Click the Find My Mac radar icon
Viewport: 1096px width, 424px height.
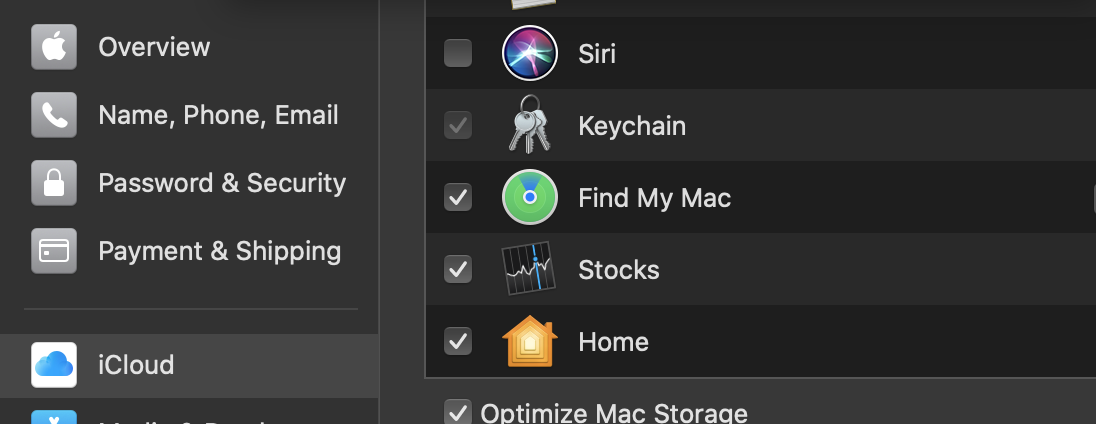pos(529,197)
